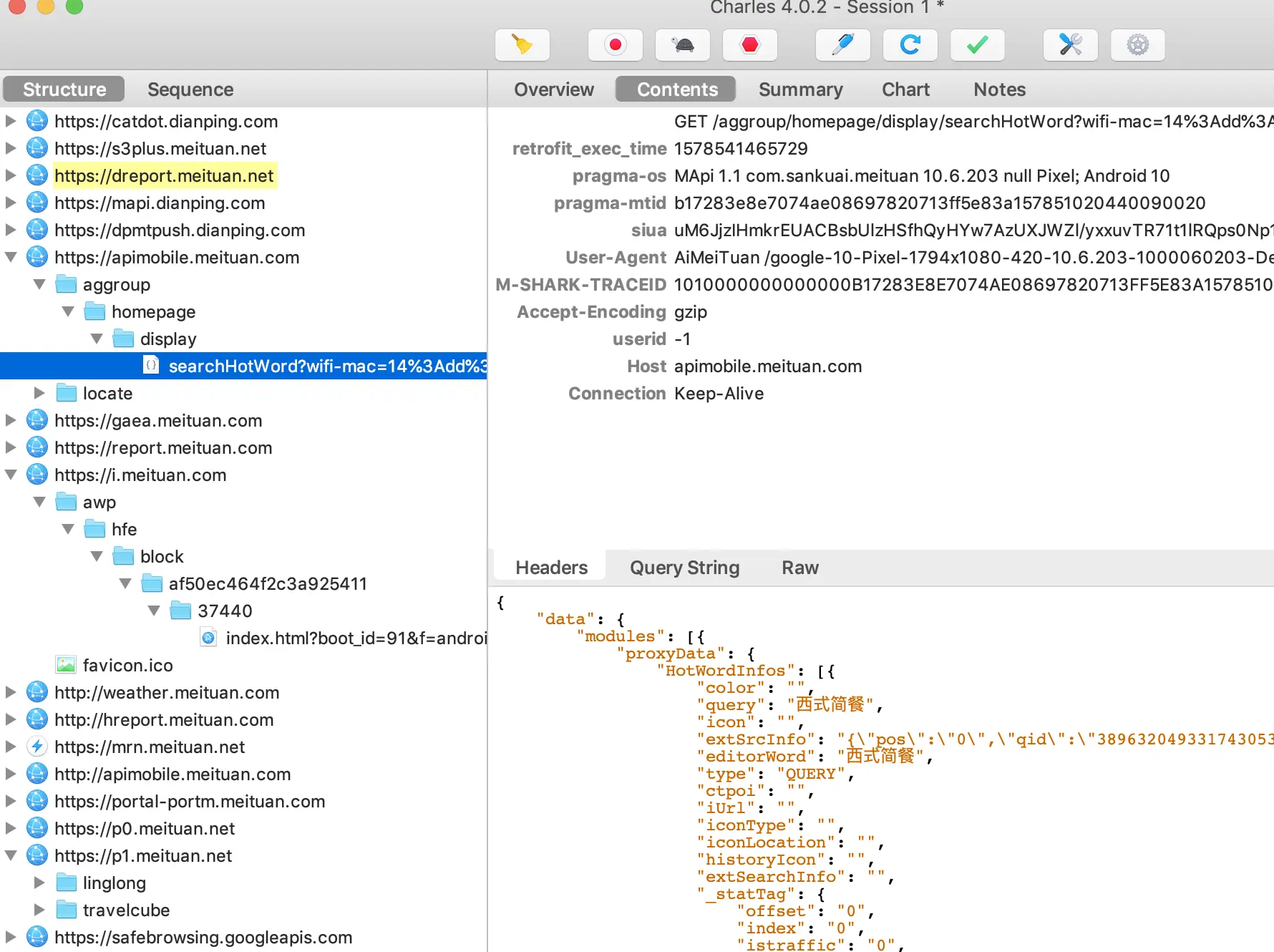Select https://dpmtpush.dianping.com in the tree
This screenshot has height=952, width=1274.
180,230
